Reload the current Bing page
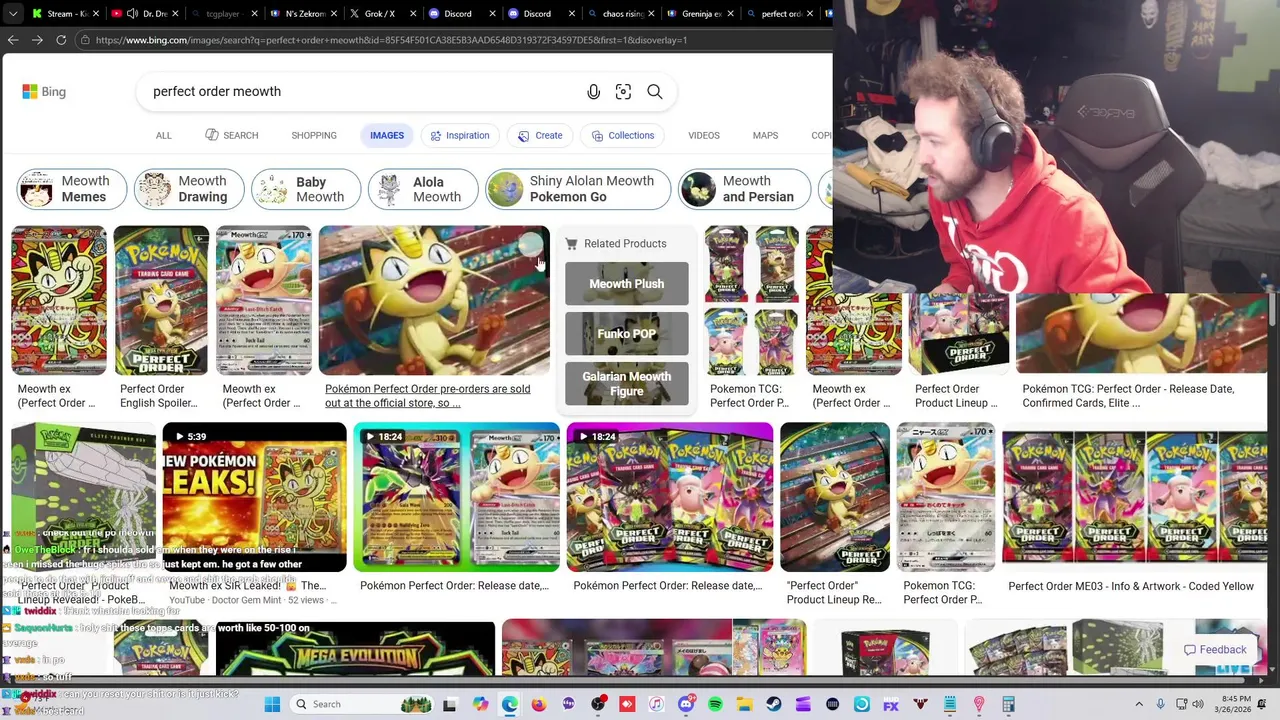Viewport: 1280px width, 720px height. (x=61, y=40)
